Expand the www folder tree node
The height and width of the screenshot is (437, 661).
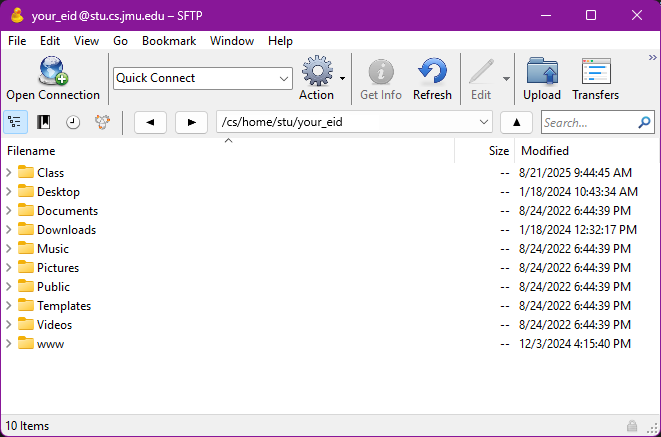point(9,344)
